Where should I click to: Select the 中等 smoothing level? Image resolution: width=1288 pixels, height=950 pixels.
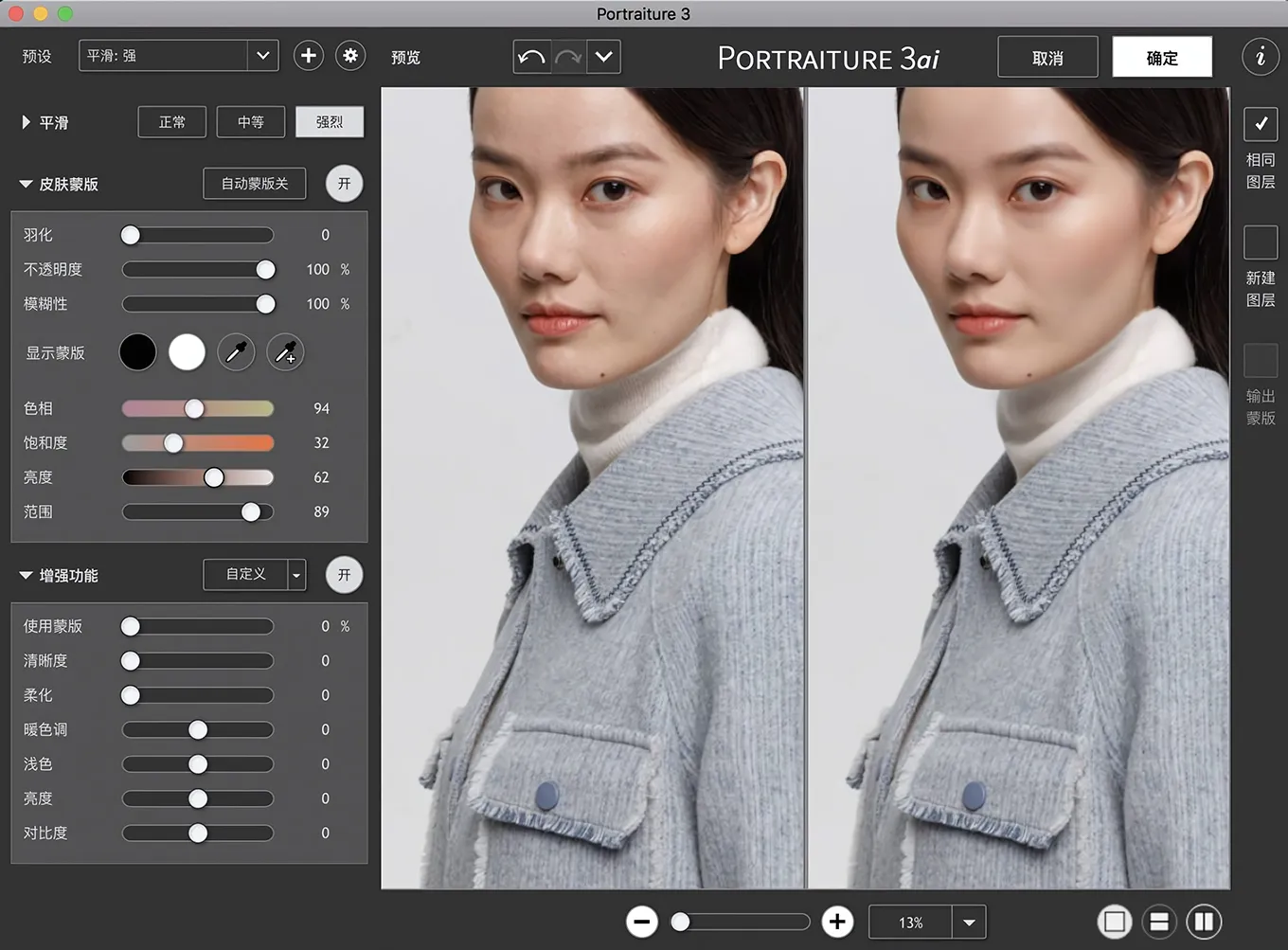pos(251,122)
